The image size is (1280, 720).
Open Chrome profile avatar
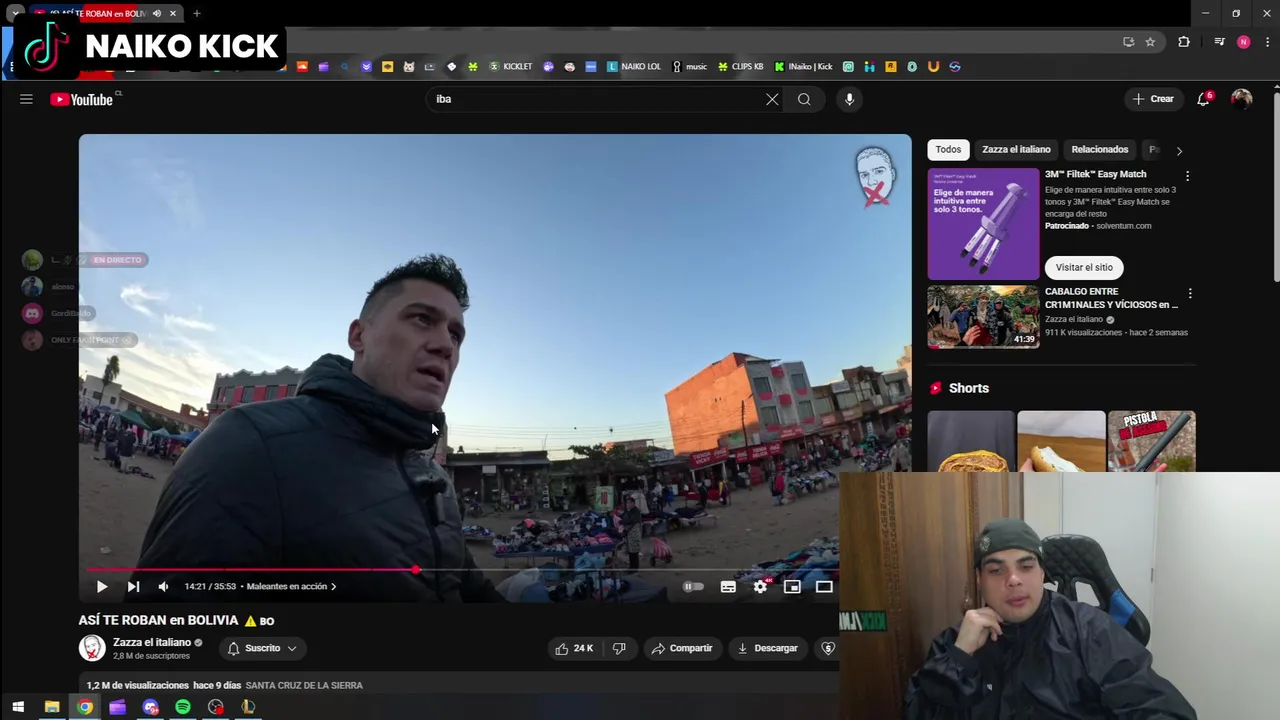coord(1243,42)
